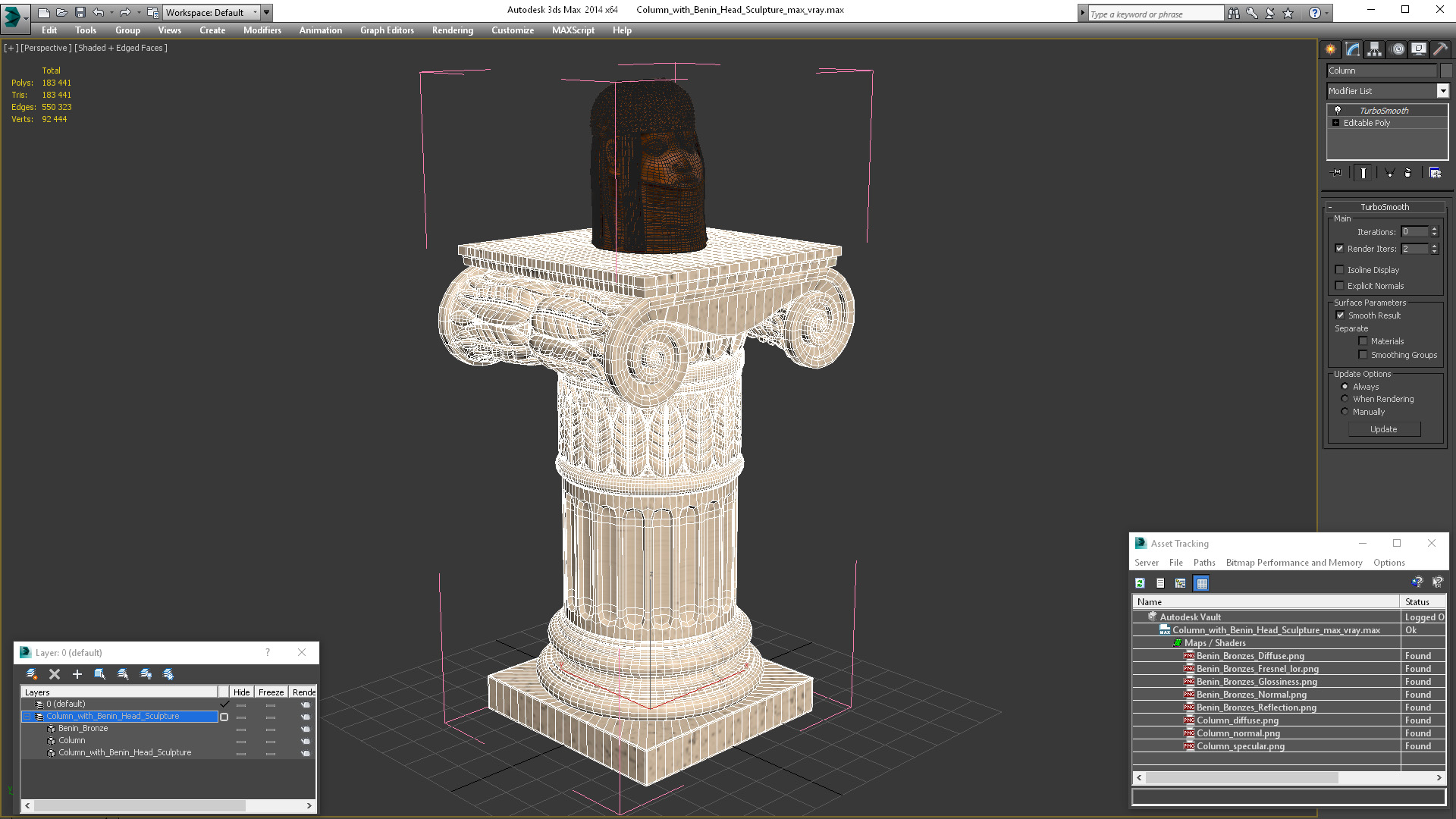
Task: Open Subscription Center key icon
Action: [1252, 13]
